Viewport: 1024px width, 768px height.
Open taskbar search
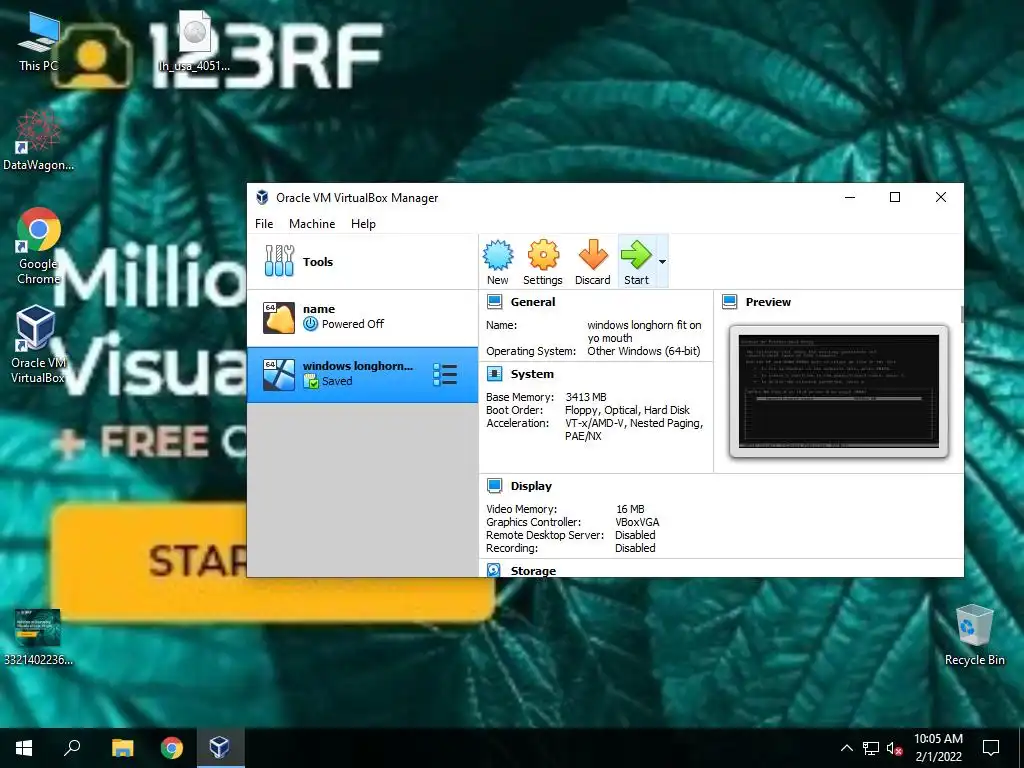pyautogui.click(x=72, y=748)
